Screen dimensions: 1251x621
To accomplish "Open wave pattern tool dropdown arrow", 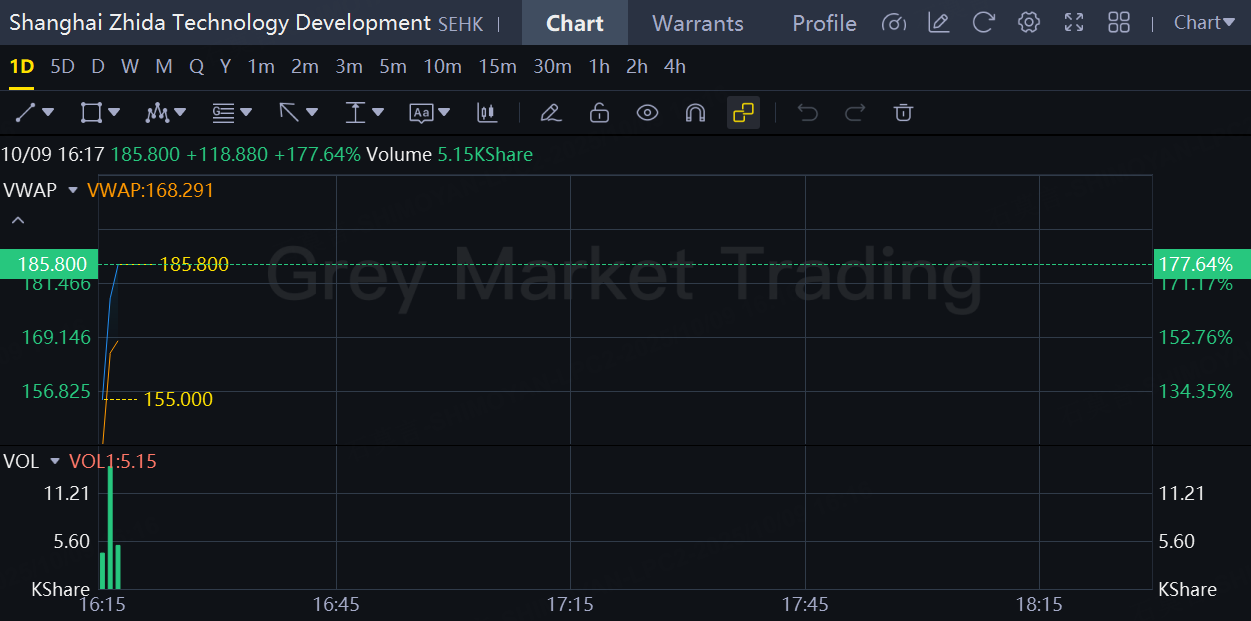I will [180, 113].
